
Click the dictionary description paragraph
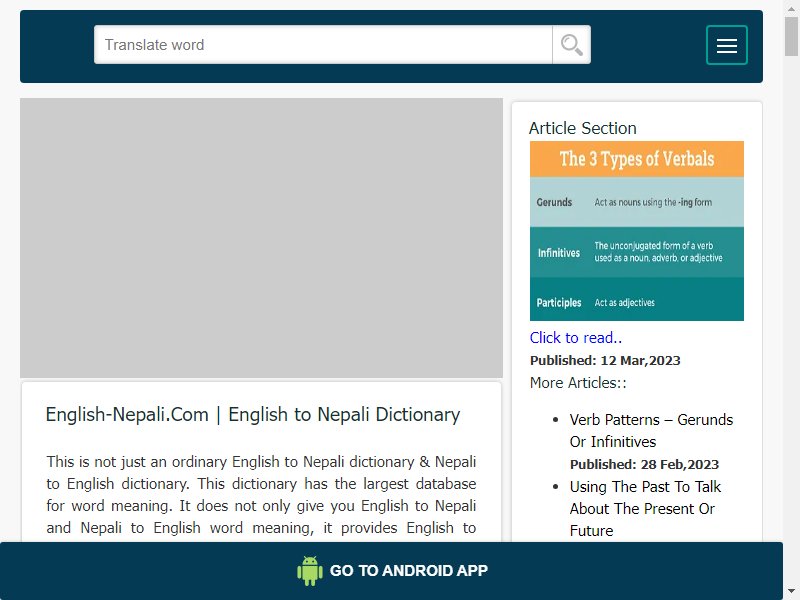(x=261, y=494)
